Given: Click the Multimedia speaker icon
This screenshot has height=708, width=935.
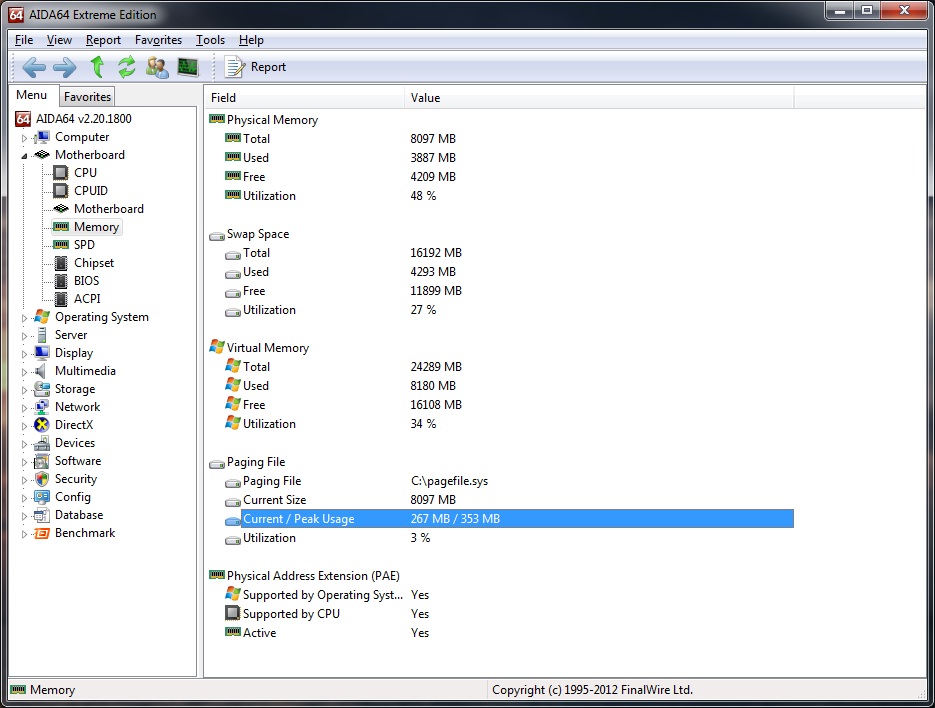Looking at the screenshot, I should pos(41,370).
